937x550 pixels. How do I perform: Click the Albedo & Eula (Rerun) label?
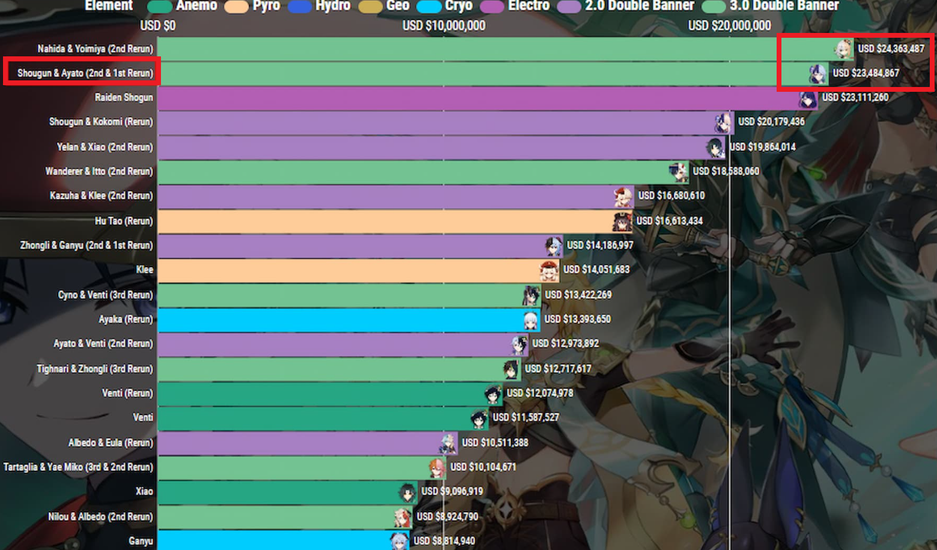click(111, 443)
